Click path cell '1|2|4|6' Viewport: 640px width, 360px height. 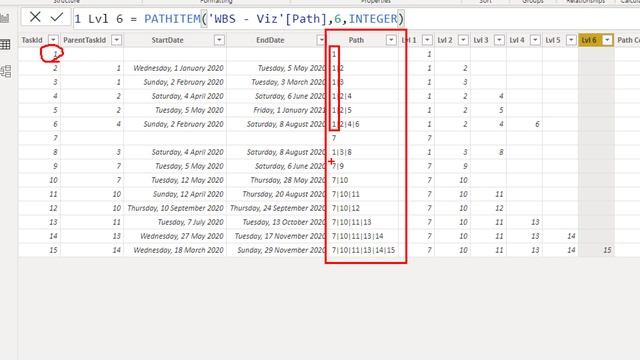tap(345, 124)
